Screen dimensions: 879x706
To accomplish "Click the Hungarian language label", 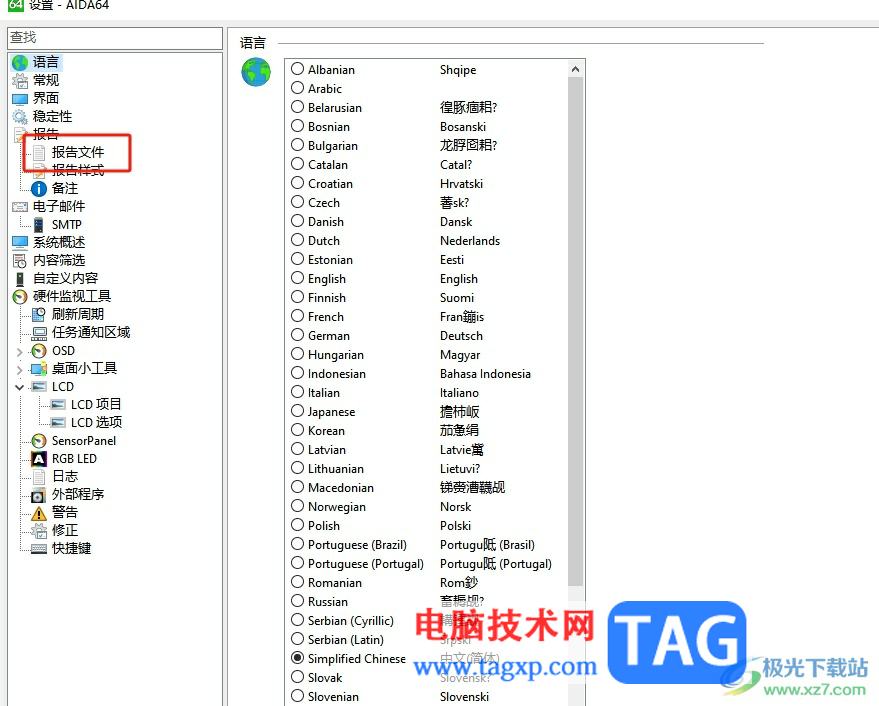I will 336,355.
